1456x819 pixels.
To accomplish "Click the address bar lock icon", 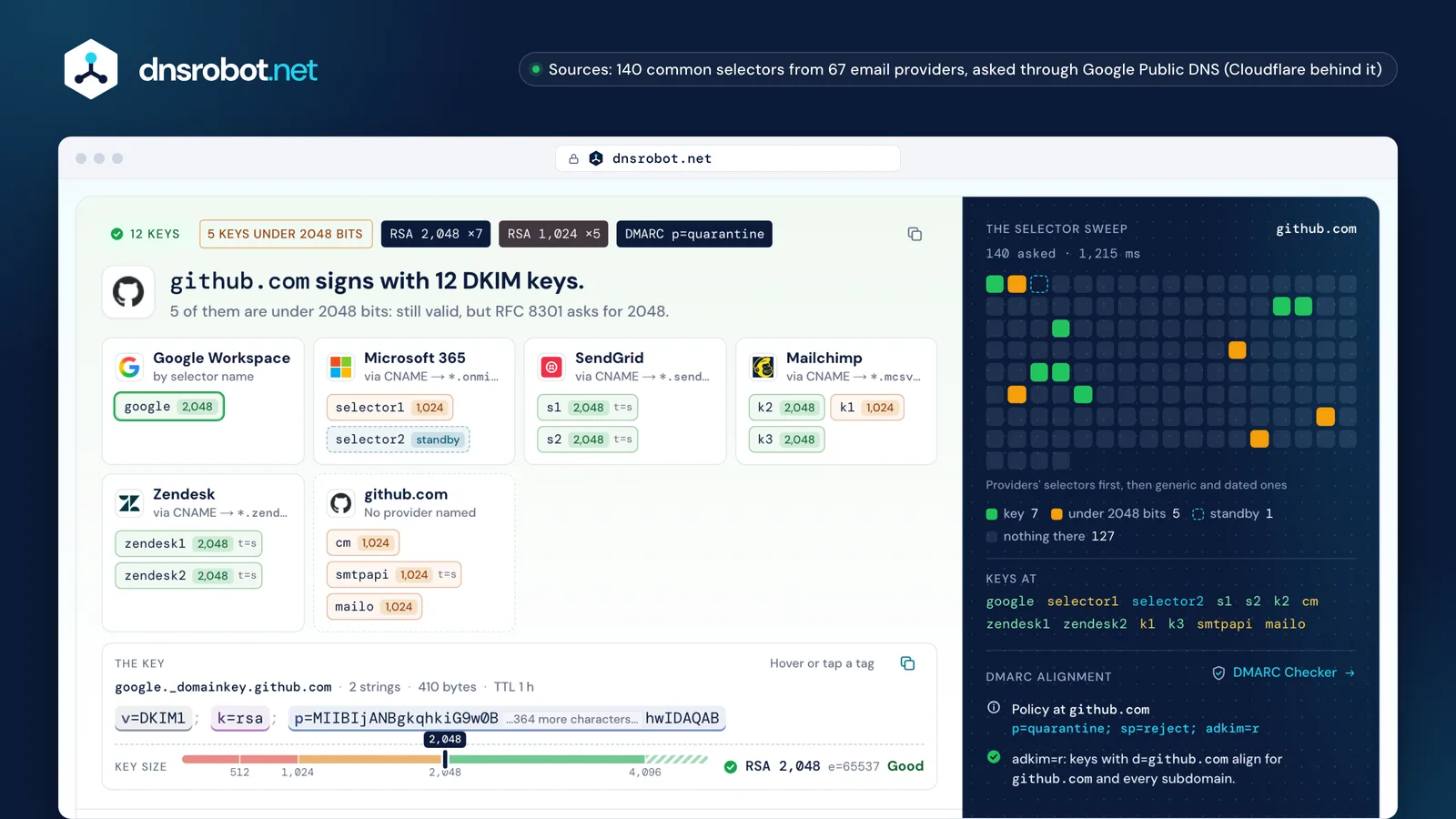I will point(573,158).
